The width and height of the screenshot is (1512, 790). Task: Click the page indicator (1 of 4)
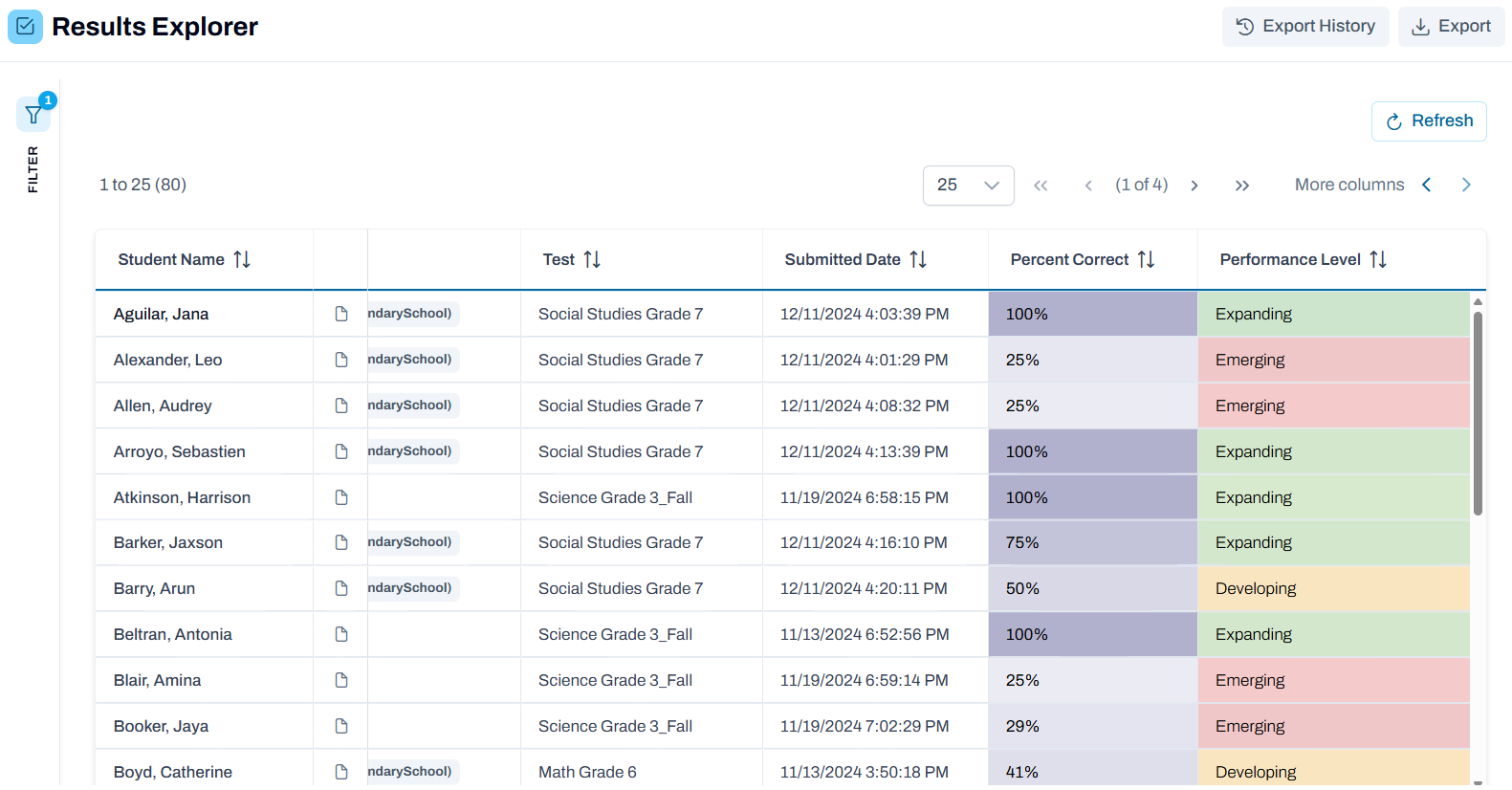(1142, 185)
